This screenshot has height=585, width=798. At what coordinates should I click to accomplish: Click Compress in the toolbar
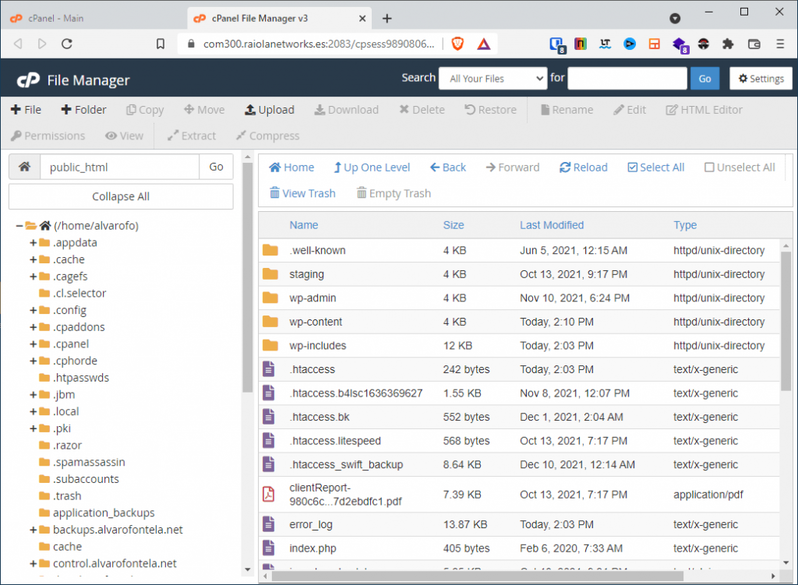(268, 136)
